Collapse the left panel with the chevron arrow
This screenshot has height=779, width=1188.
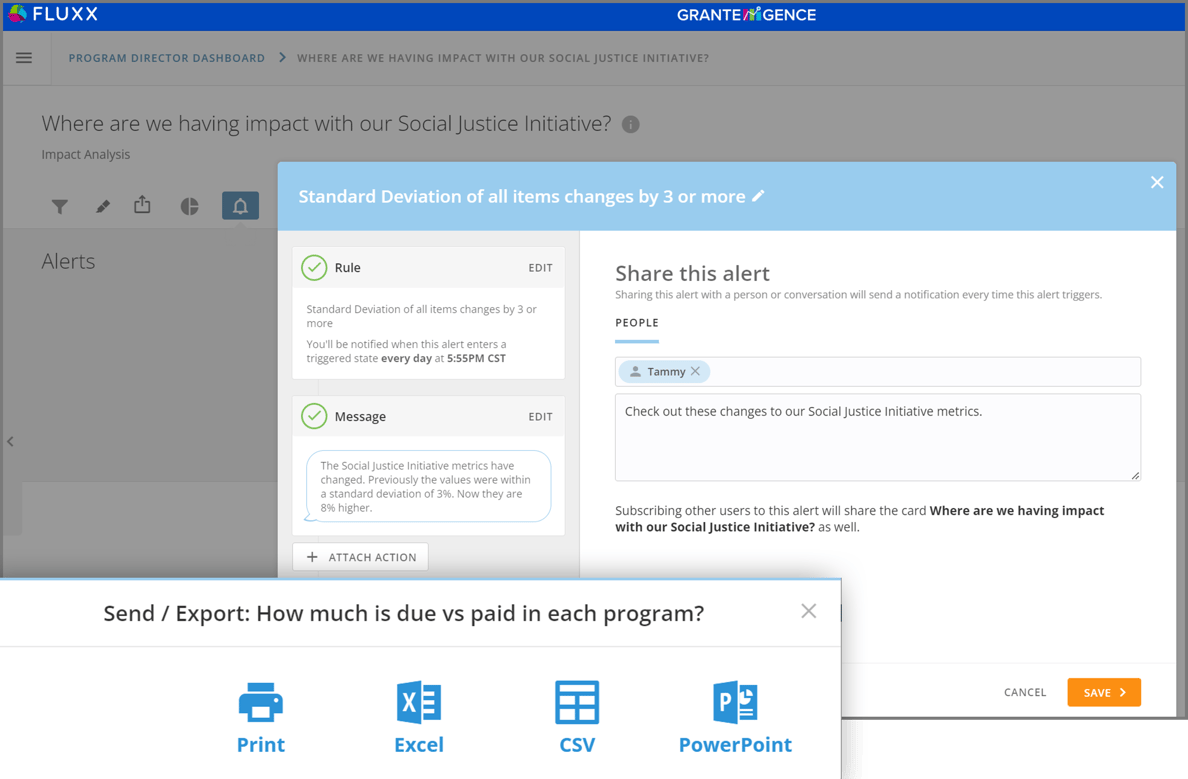10,441
